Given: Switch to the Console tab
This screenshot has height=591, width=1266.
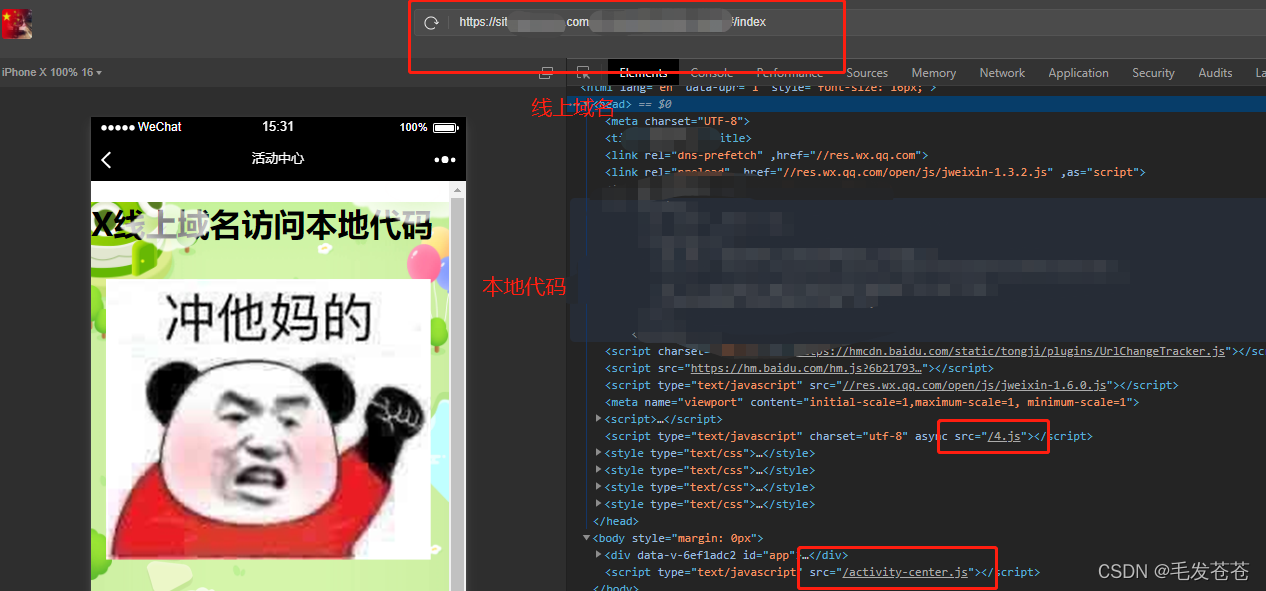Looking at the screenshot, I should [712, 73].
